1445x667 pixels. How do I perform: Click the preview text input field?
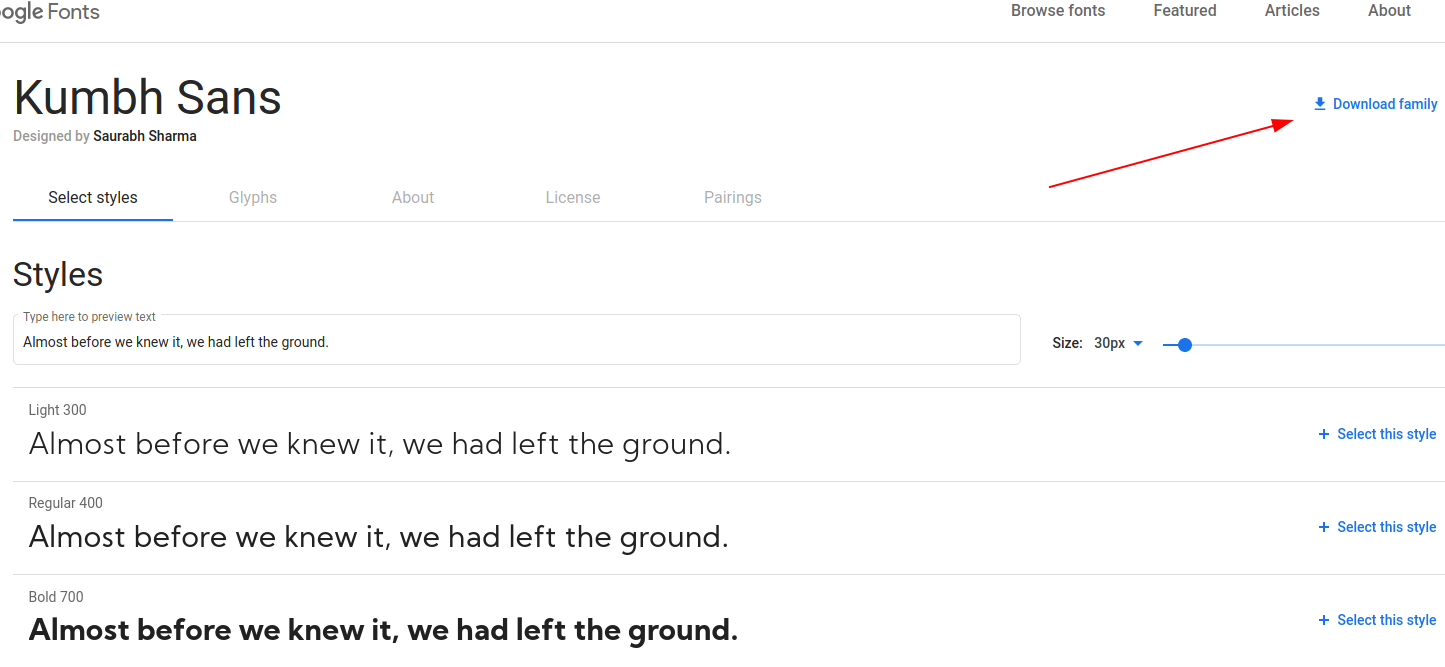(x=517, y=340)
